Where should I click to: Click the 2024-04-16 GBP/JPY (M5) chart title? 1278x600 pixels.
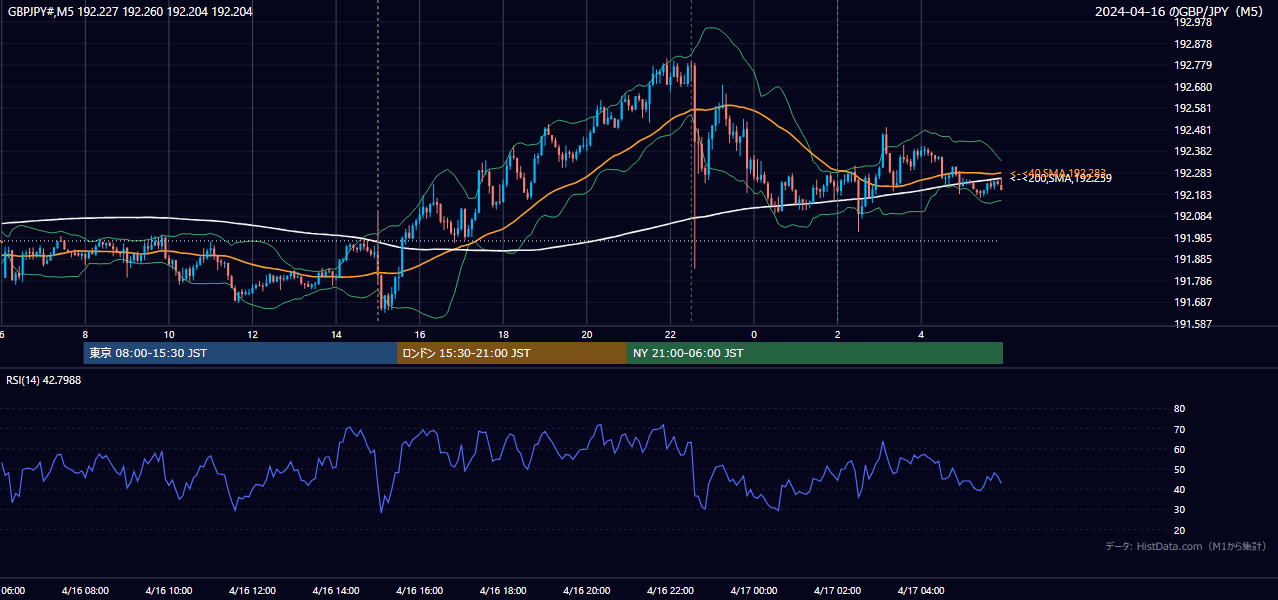(x=1180, y=12)
